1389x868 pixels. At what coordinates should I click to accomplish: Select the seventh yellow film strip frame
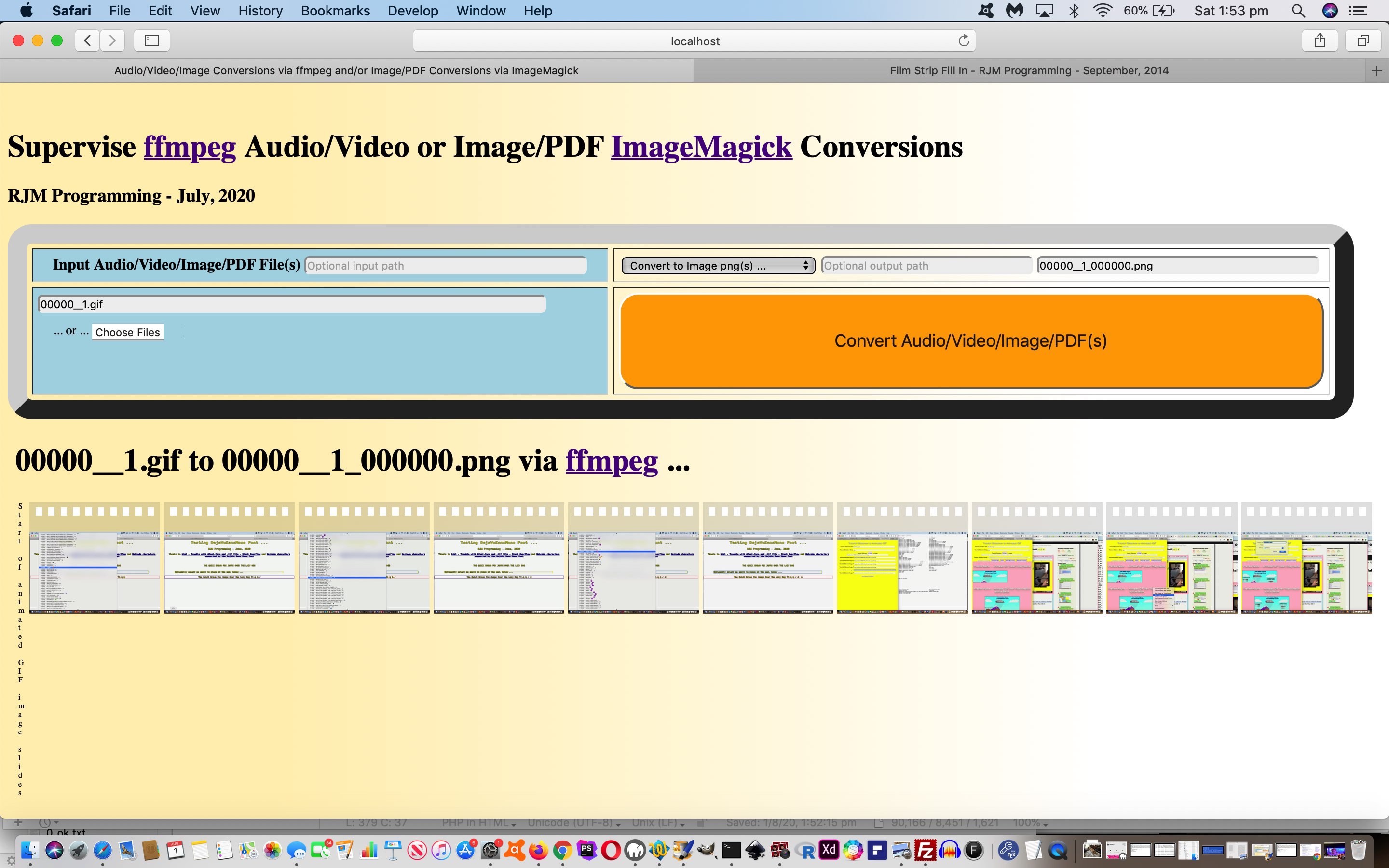(x=902, y=558)
